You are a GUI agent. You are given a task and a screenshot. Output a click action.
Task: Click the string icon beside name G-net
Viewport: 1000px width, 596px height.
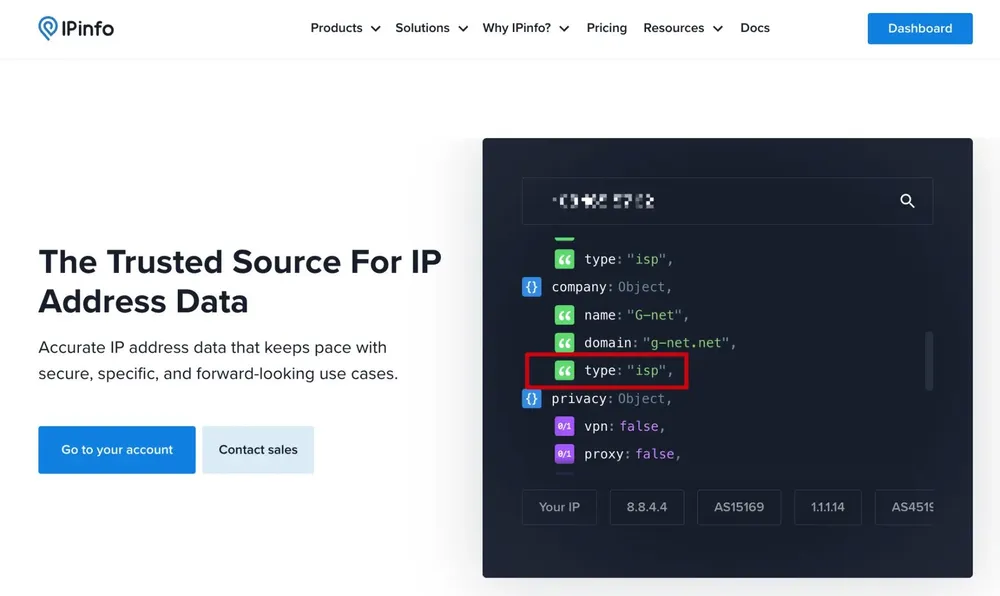(x=564, y=315)
